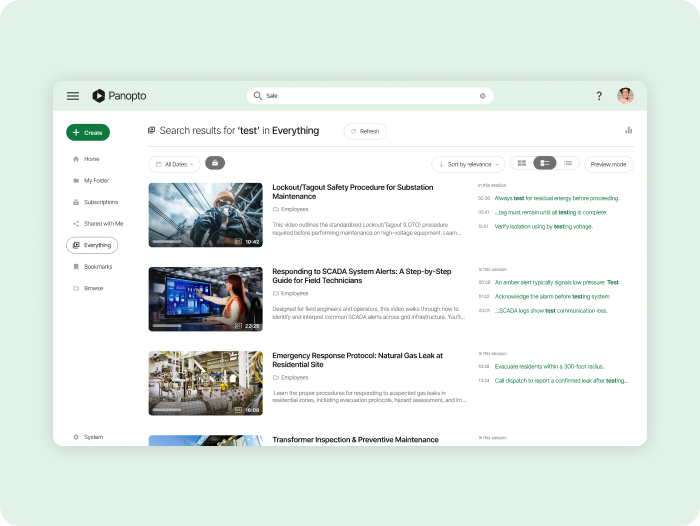The width and height of the screenshot is (700, 526).
Task: Toggle the briefcase filter button
Action: pyautogui.click(x=215, y=163)
